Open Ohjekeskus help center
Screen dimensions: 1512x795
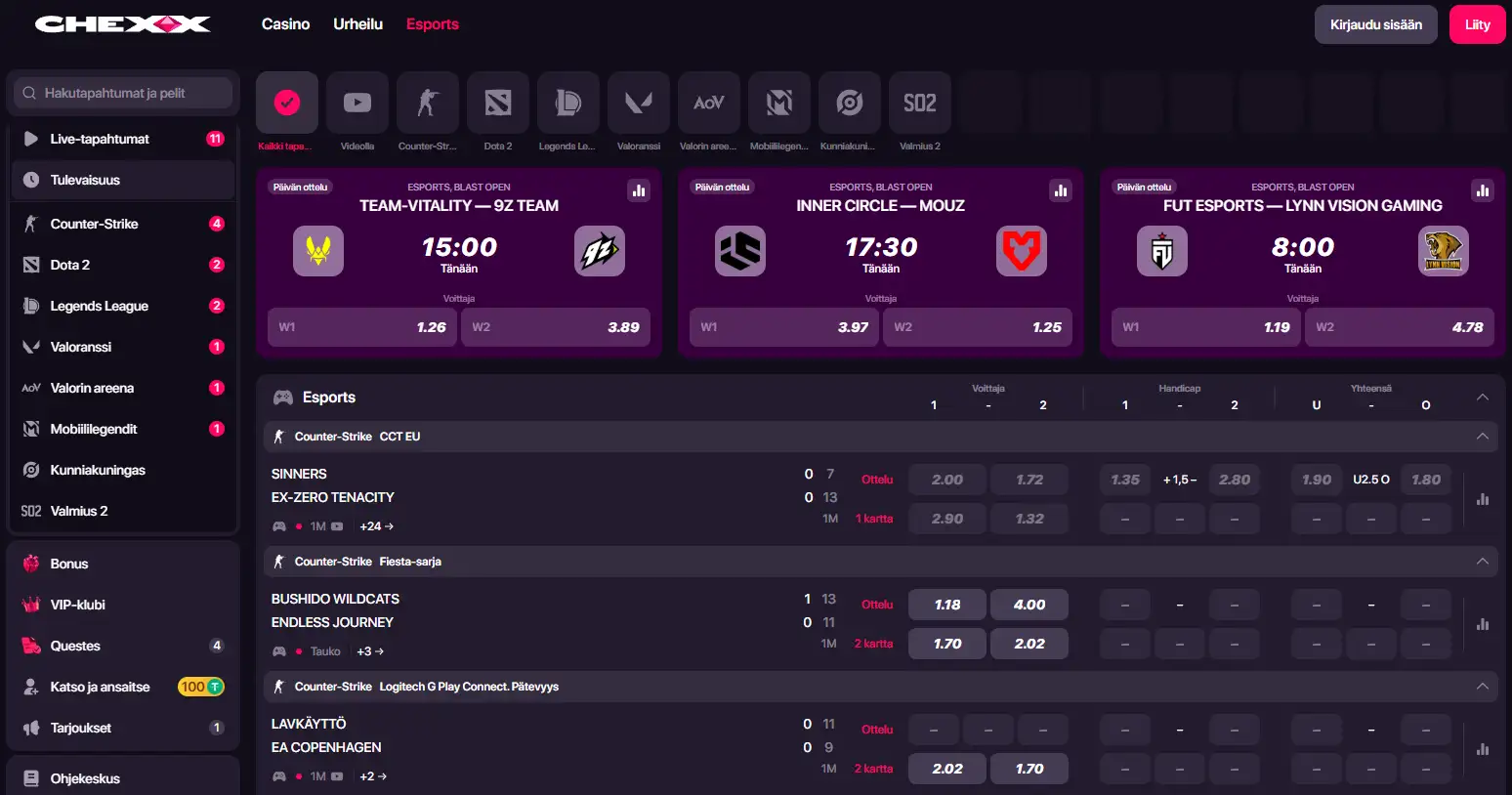123,778
